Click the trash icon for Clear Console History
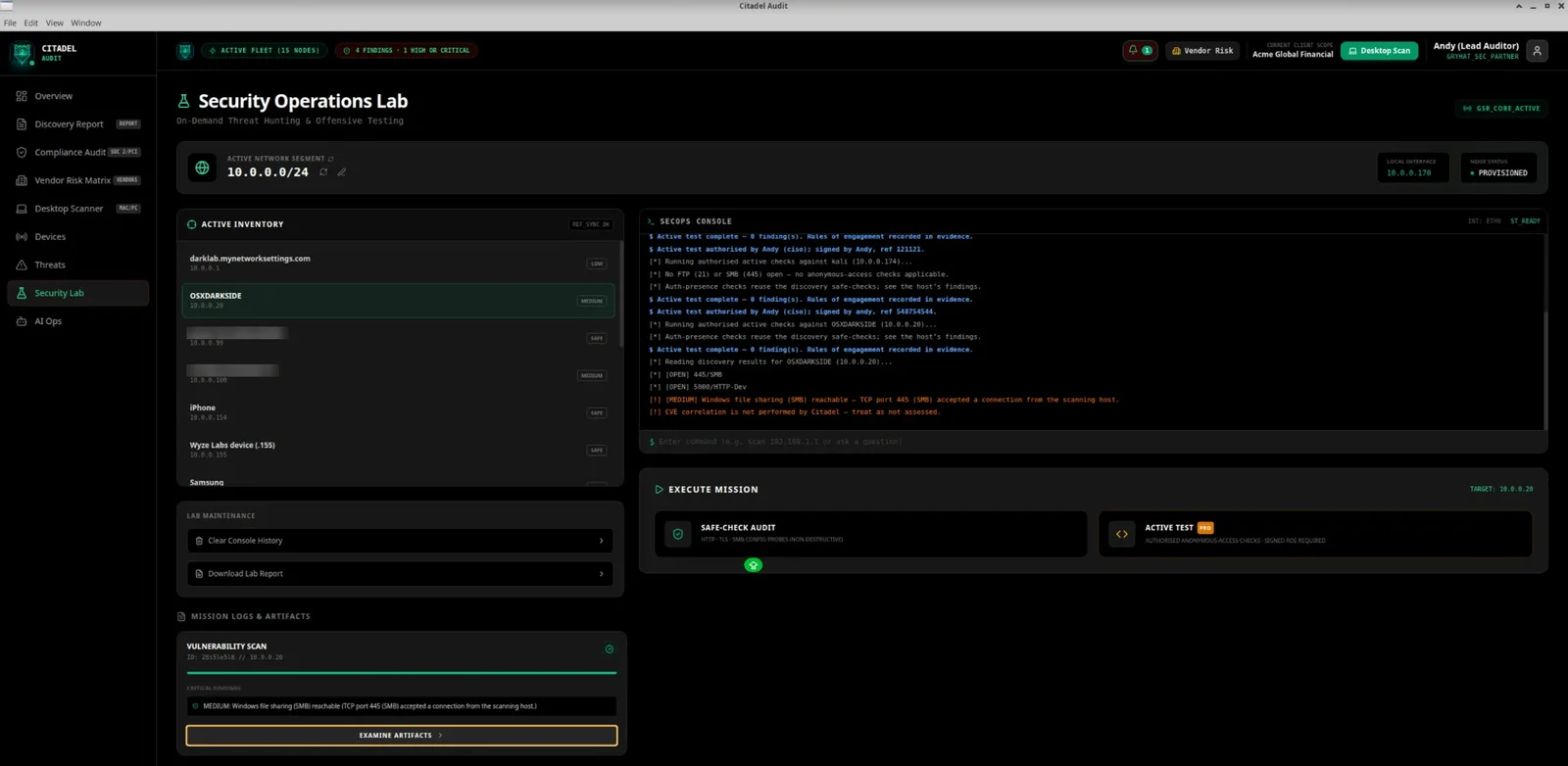The image size is (1568, 766). 199,541
